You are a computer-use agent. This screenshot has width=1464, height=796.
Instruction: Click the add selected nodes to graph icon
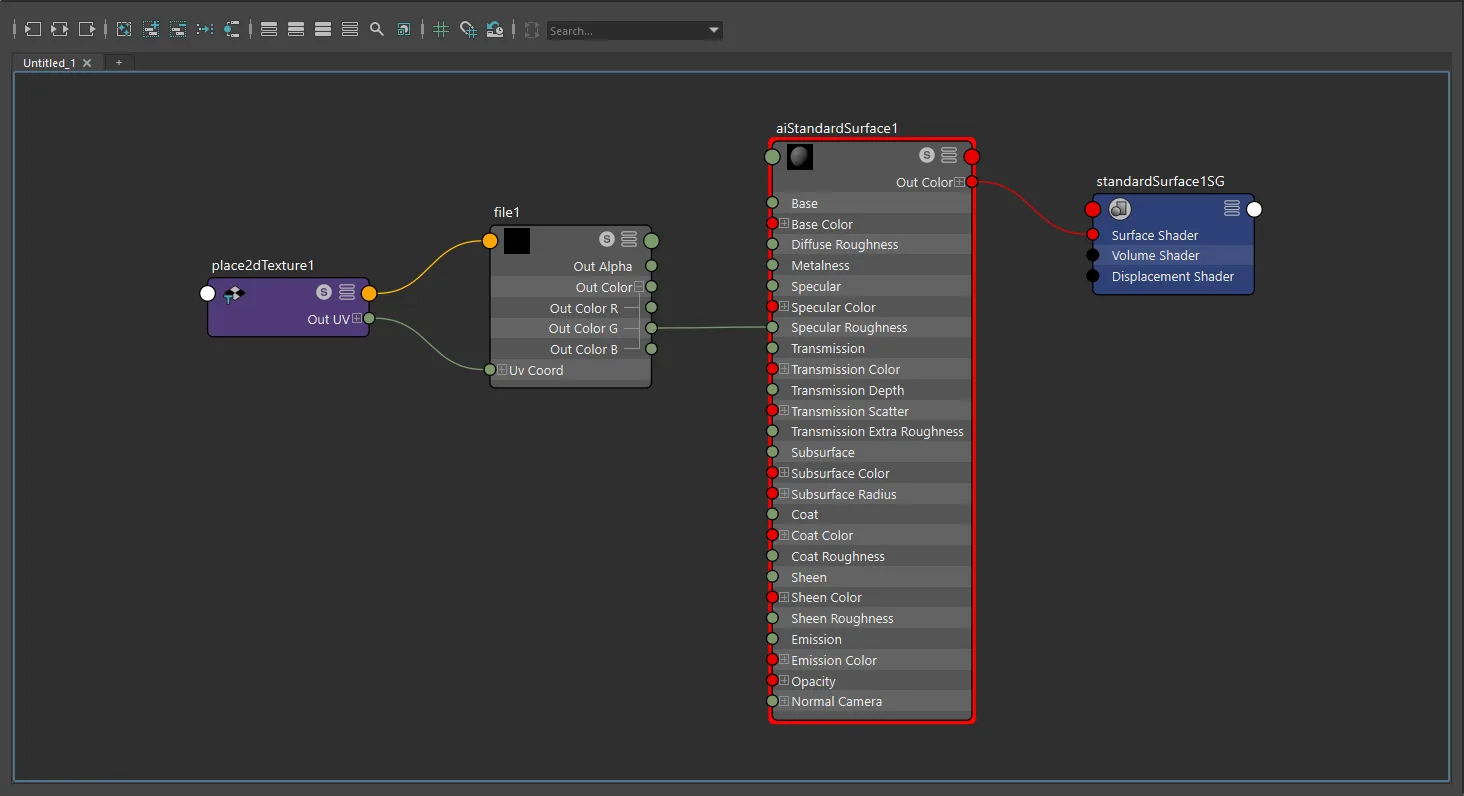point(151,30)
